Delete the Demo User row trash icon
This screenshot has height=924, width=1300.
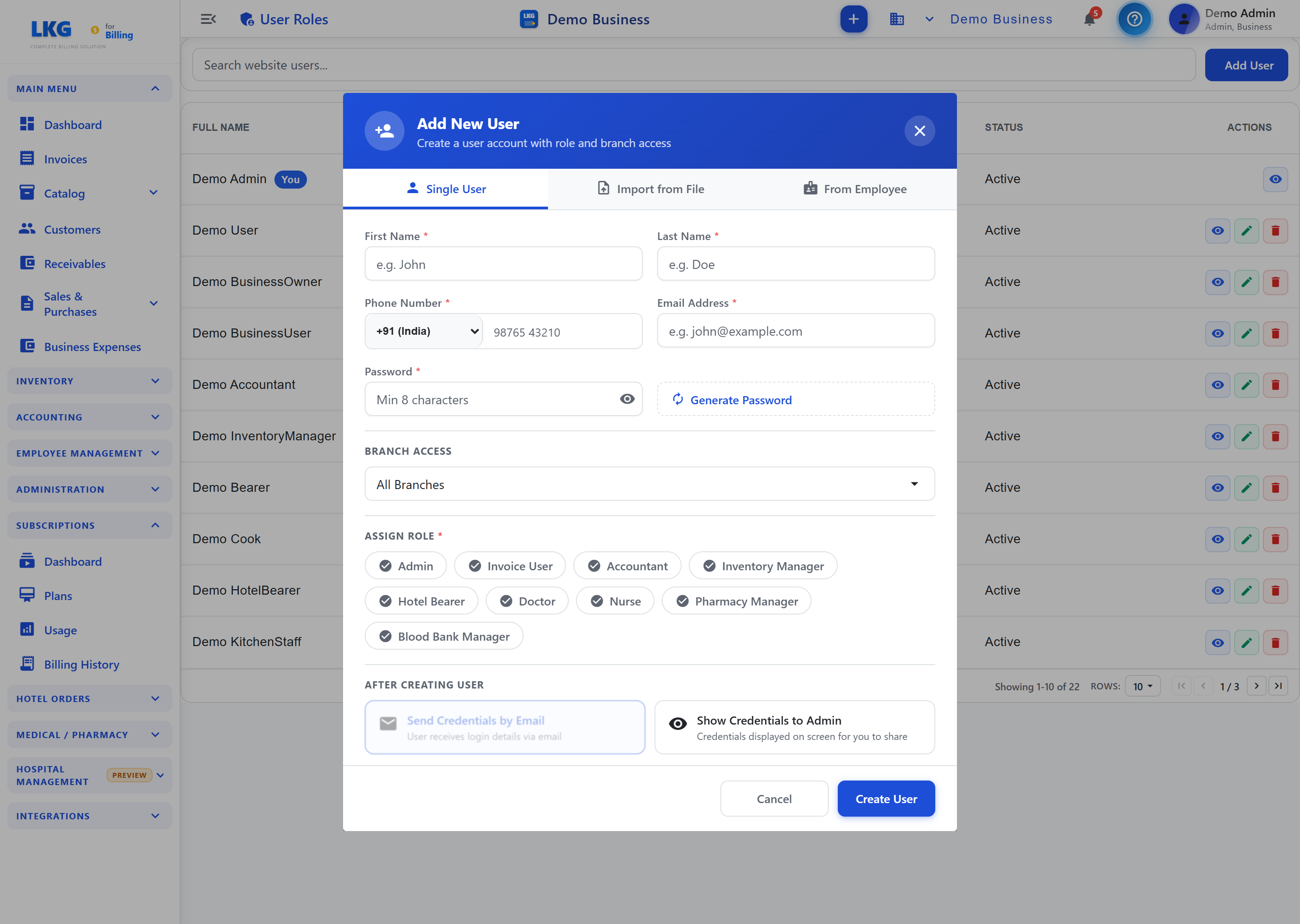pyautogui.click(x=1275, y=231)
